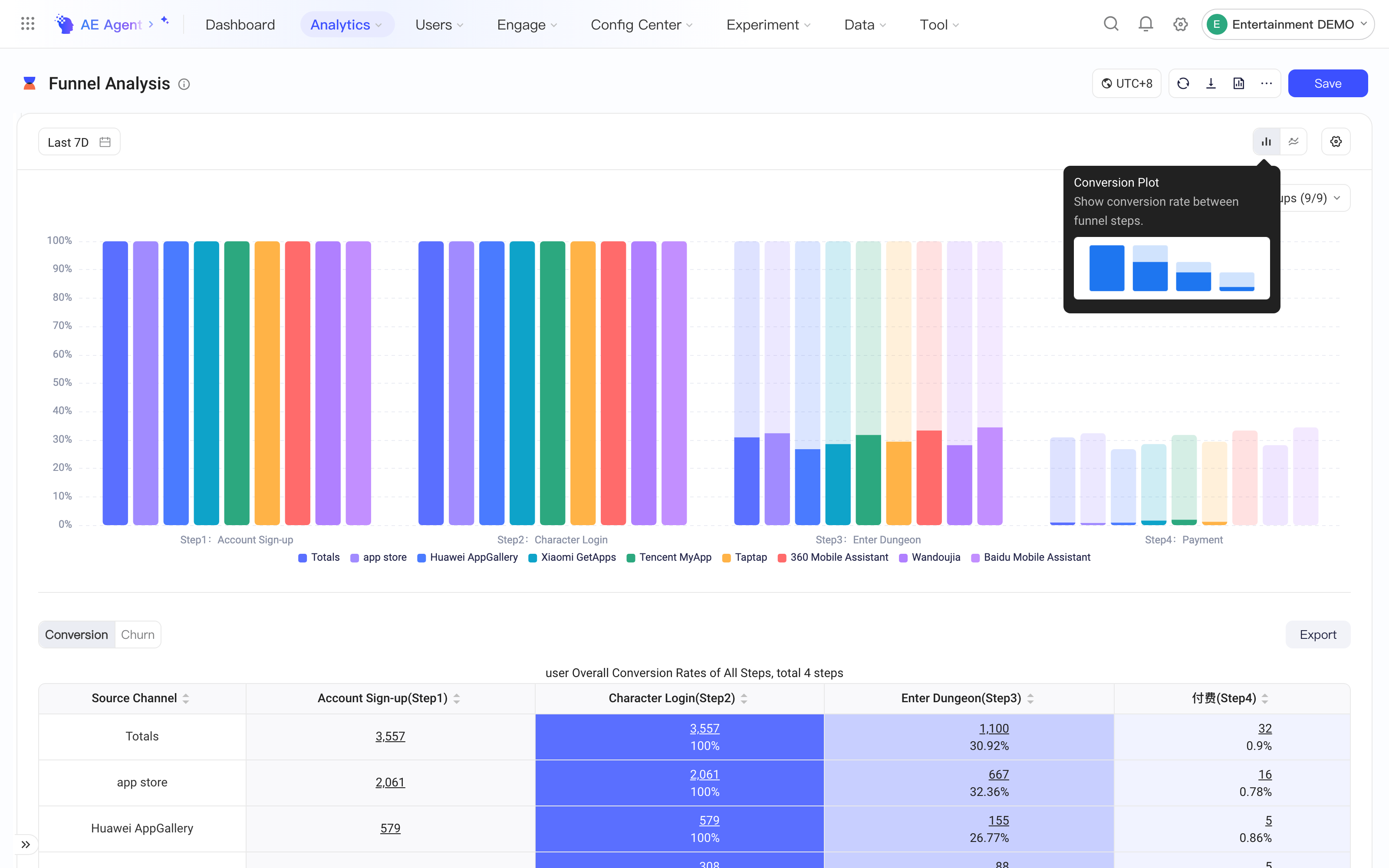Sort by Source Channel column
This screenshot has width=1389, height=868.
[x=186, y=699]
